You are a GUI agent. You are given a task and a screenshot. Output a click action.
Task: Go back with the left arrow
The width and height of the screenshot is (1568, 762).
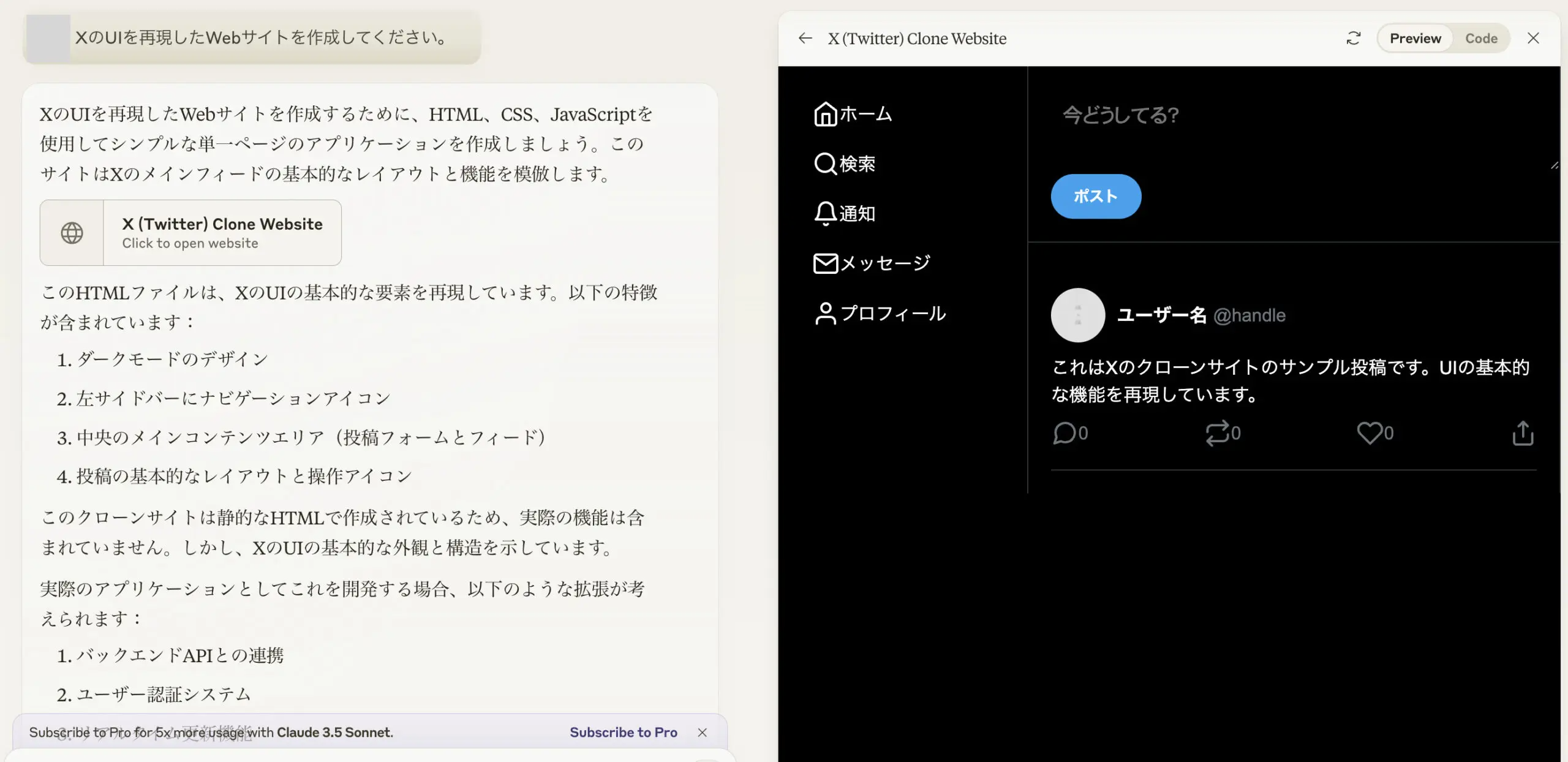pos(805,39)
